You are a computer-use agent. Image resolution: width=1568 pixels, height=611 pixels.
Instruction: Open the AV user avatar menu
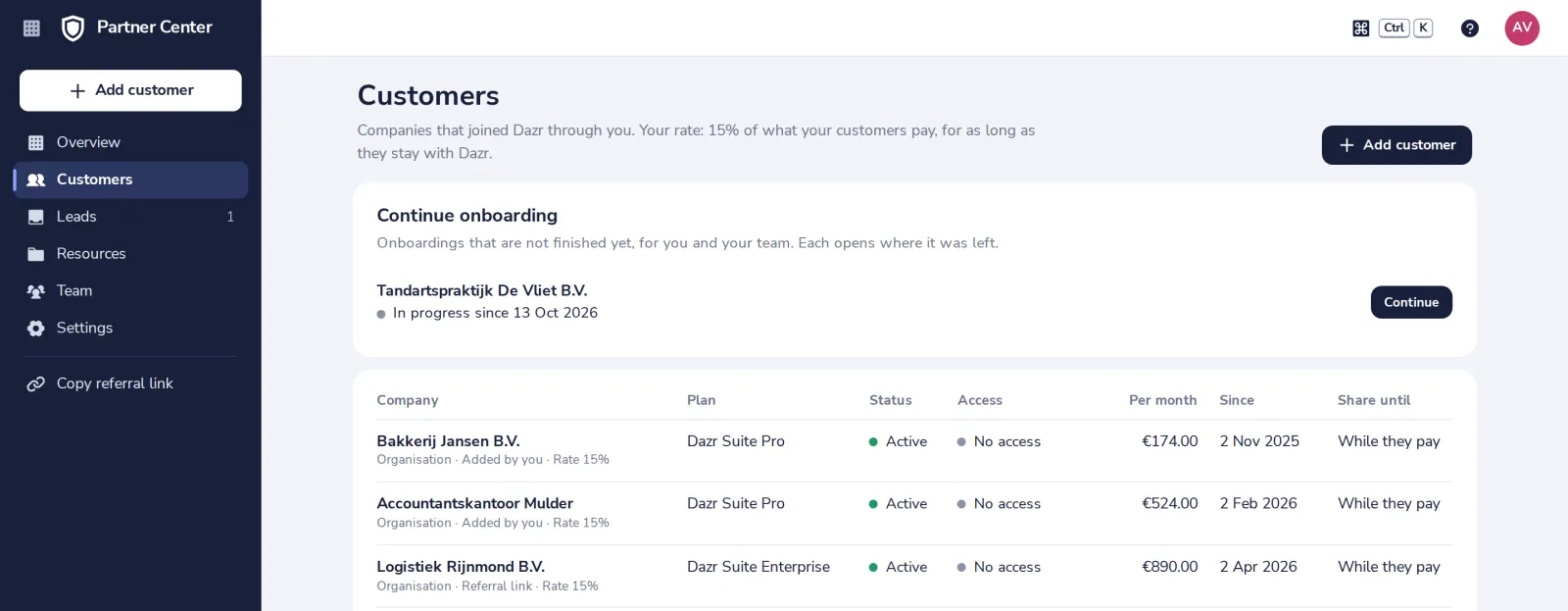click(x=1522, y=28)
